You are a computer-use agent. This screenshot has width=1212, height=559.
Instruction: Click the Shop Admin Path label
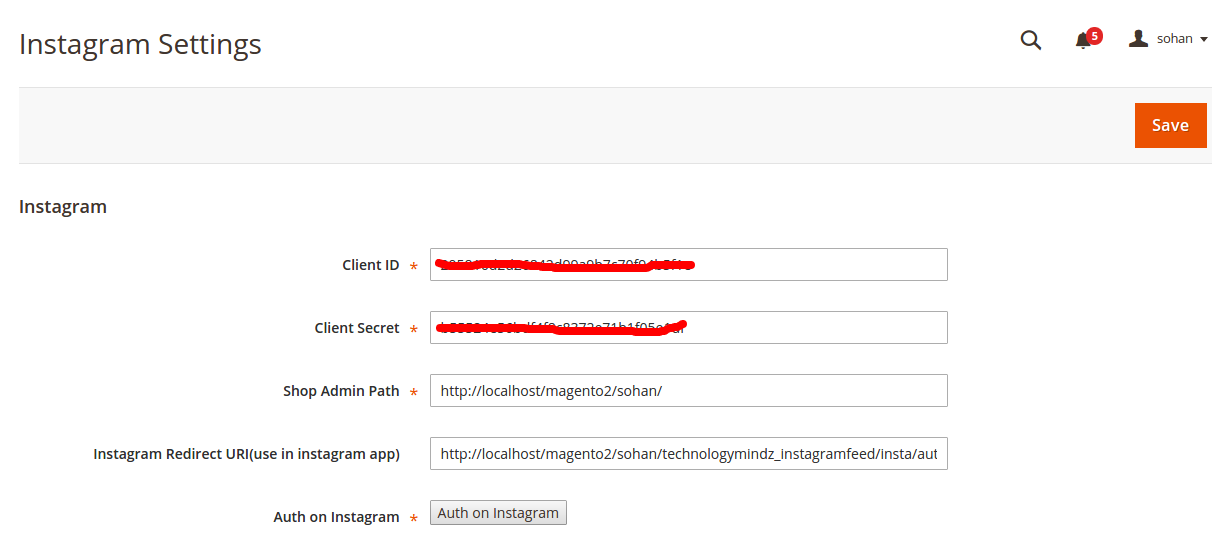[341, 391]
